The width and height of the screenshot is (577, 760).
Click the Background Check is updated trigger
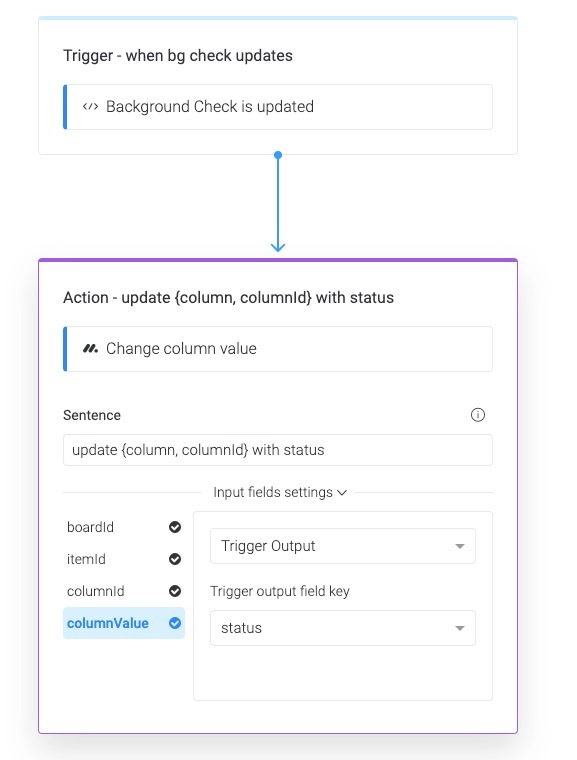(278, 107)
